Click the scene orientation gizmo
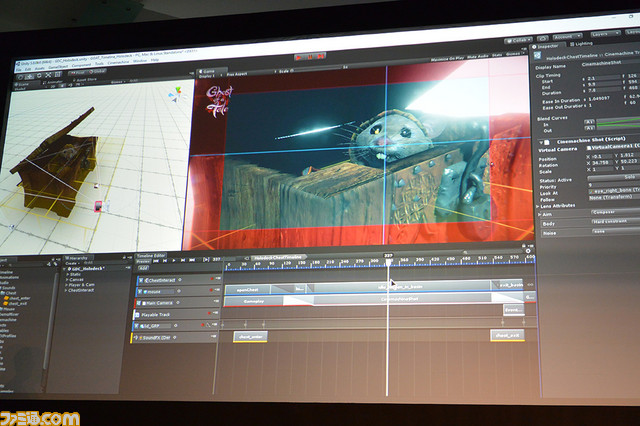The width and height of the screenshot is (640, 426). pyautogui.click(x=176, y=95)
